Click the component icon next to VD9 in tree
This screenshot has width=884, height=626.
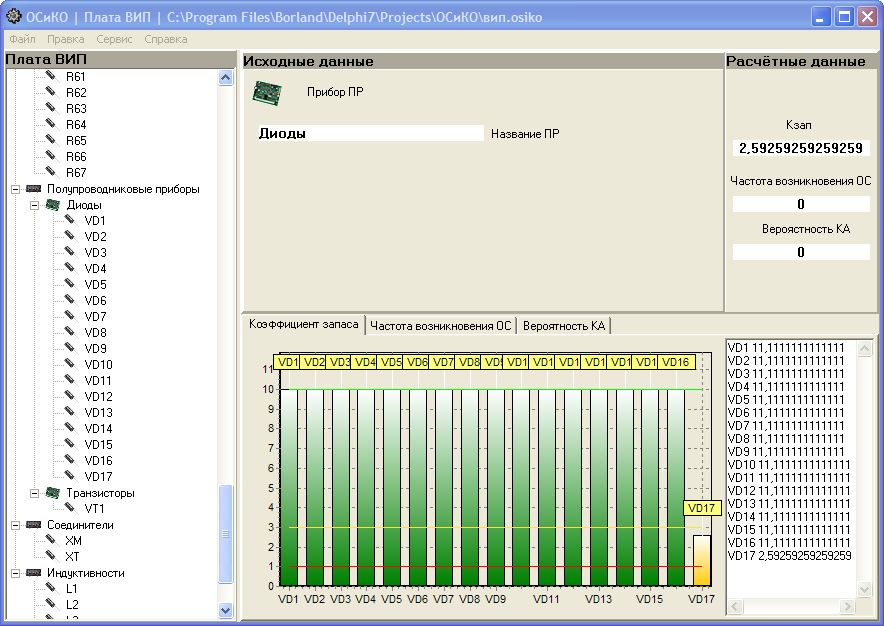click(x=70, y=347)
